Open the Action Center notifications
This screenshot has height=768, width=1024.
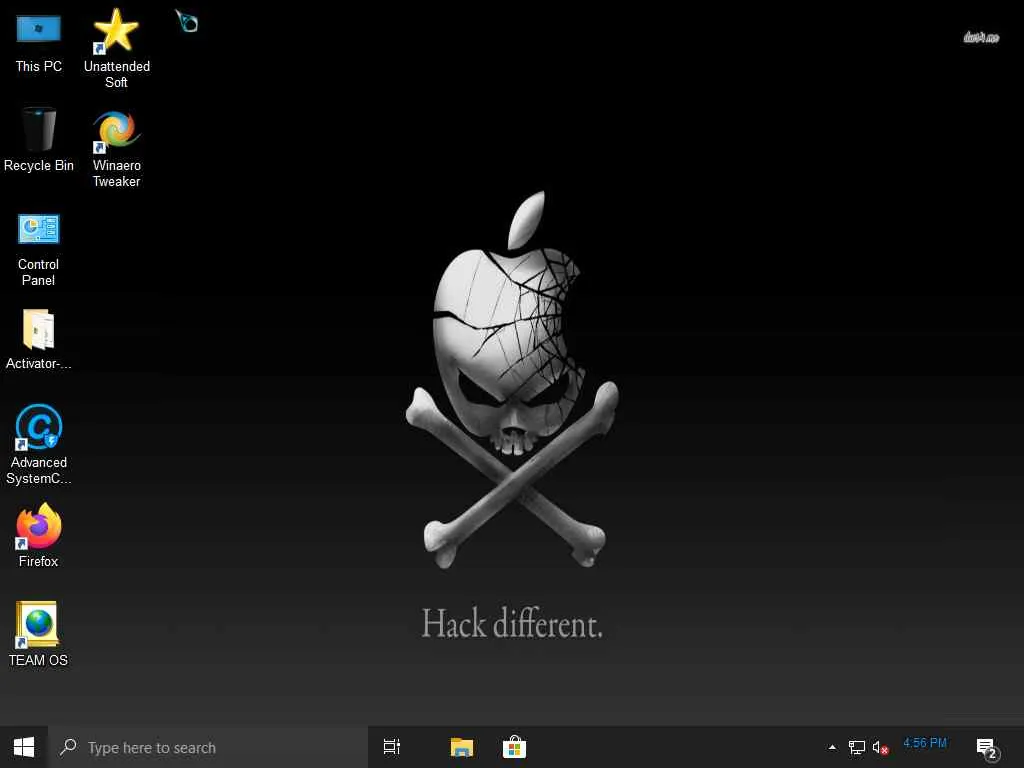point(987,748)
